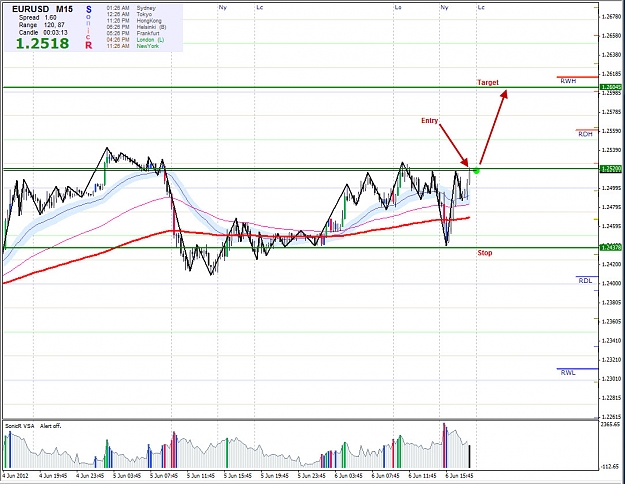Click the green 1.26045 price tag
The width and height of the screenshot is (625, 484).
click(611, 87)
